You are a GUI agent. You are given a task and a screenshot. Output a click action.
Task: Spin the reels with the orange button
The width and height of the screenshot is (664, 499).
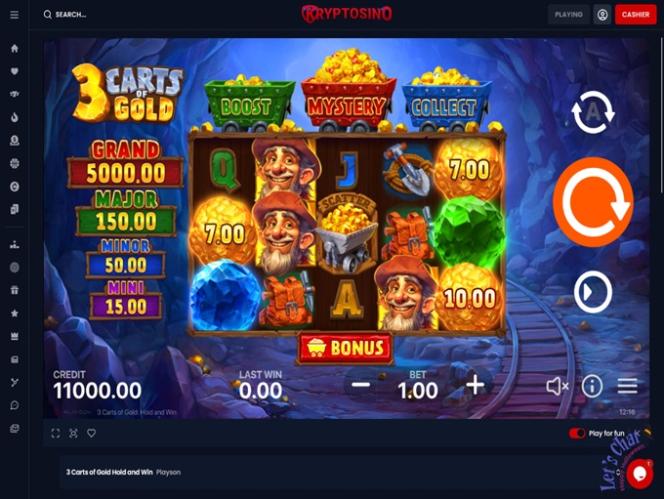pyautogui.click(x=593, y=202)
